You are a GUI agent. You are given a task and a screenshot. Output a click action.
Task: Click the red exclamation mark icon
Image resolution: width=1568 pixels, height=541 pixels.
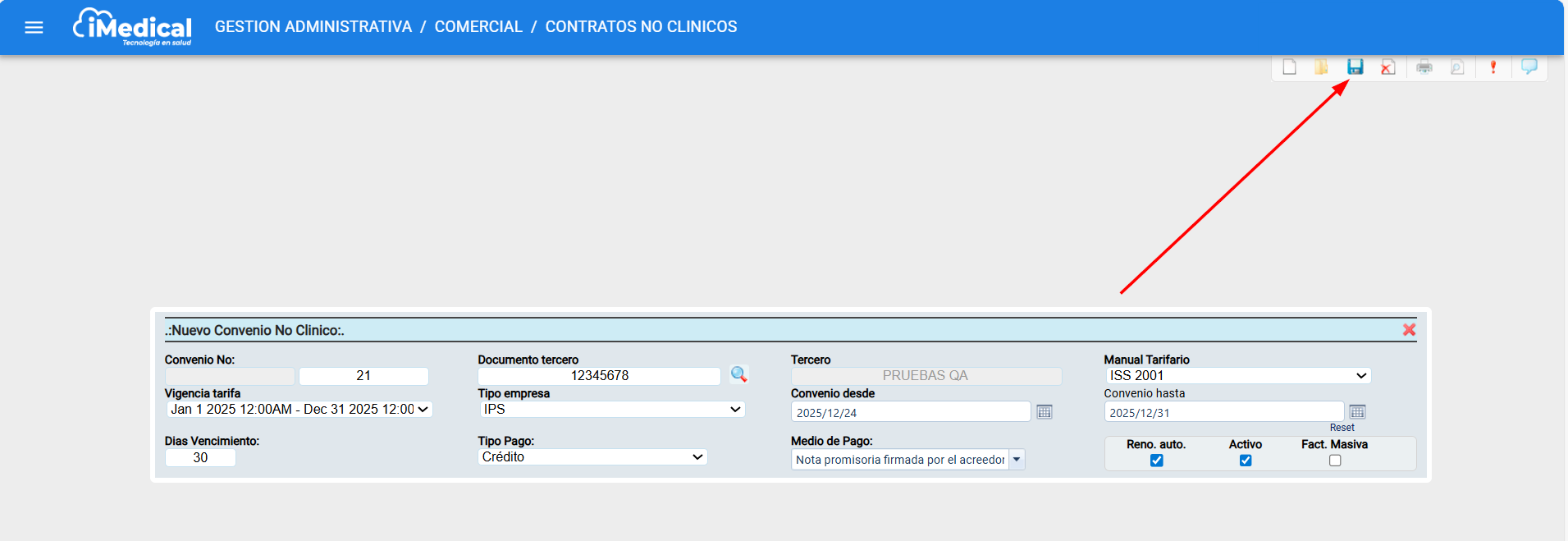(x=1493, y=67)
